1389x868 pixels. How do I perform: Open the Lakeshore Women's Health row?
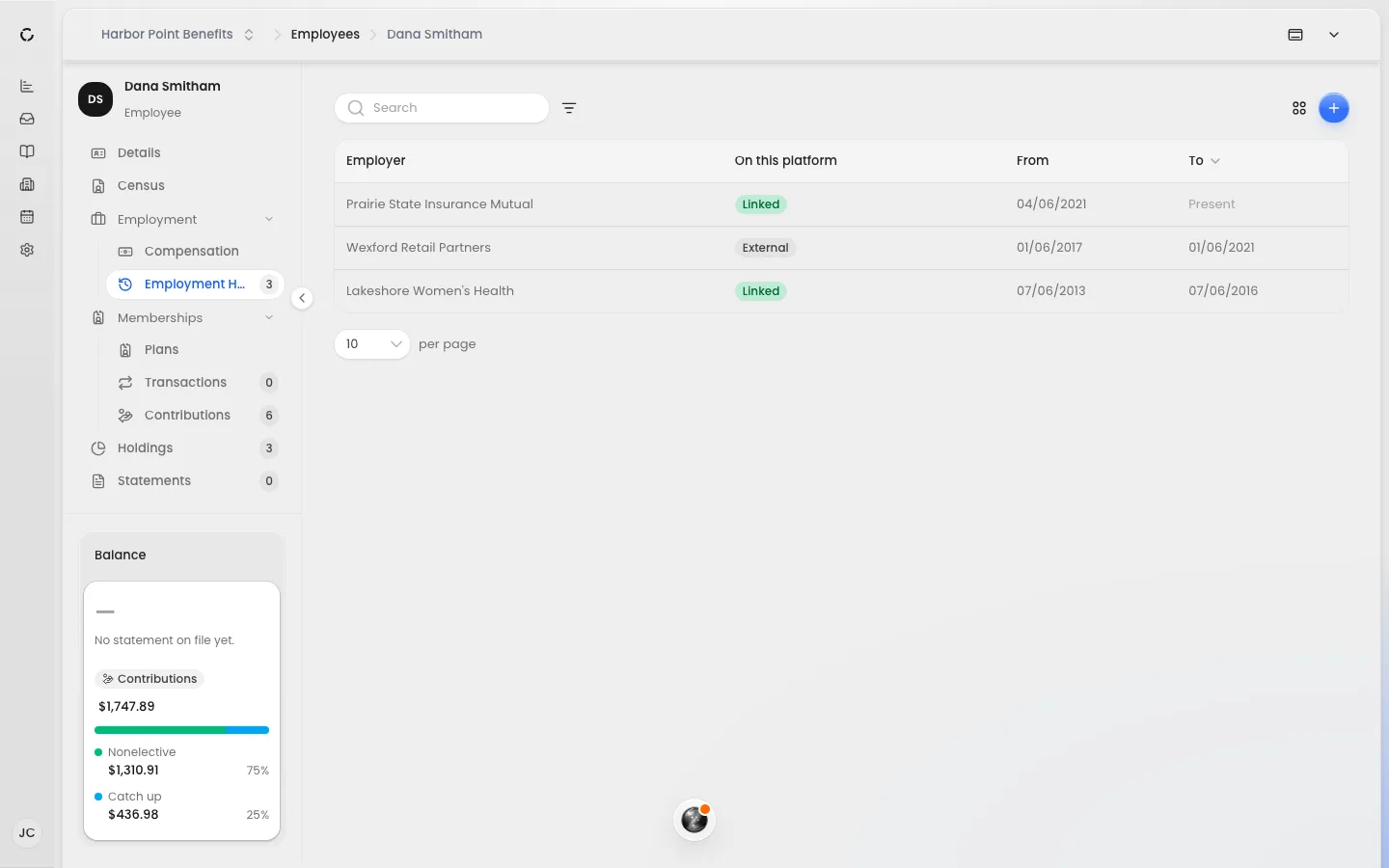click(x=841, y=291)
